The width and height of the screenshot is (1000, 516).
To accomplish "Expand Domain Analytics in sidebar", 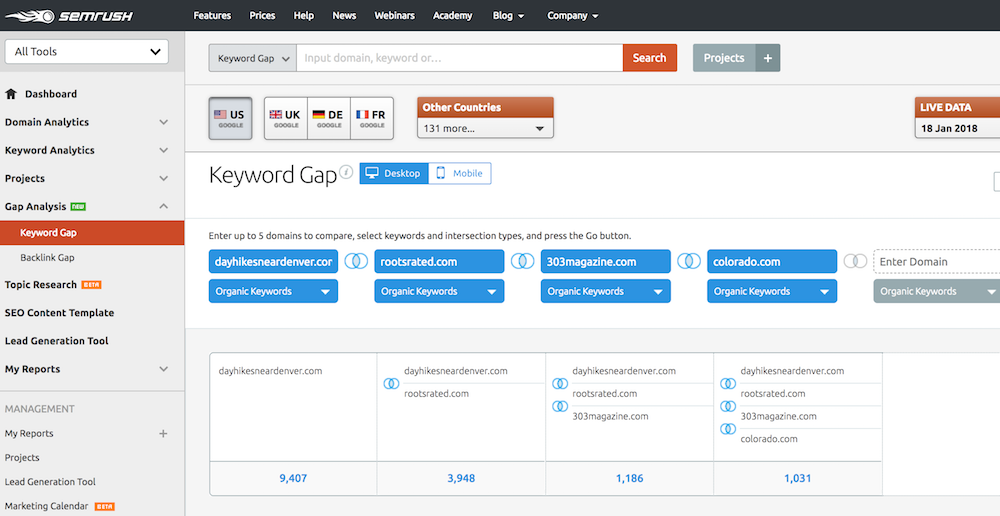I will tap(164, 122).
